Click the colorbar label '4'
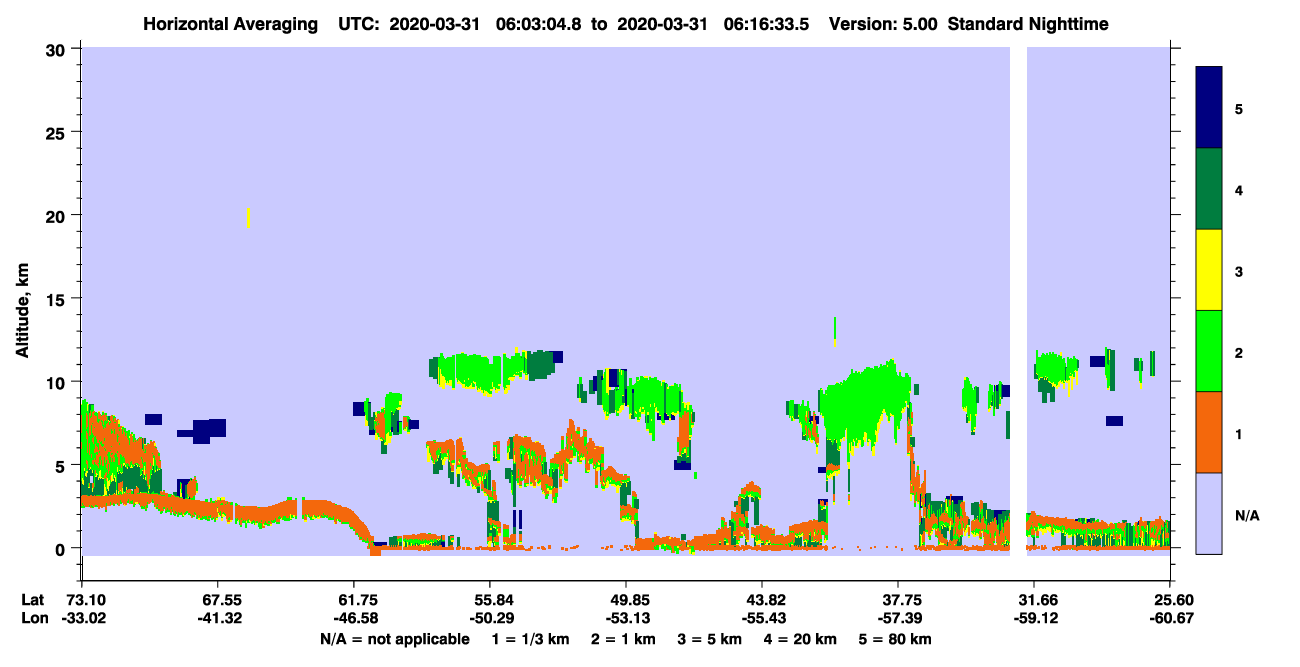The width and height of the screenshot is (1300, 667). coord(1239,189)
